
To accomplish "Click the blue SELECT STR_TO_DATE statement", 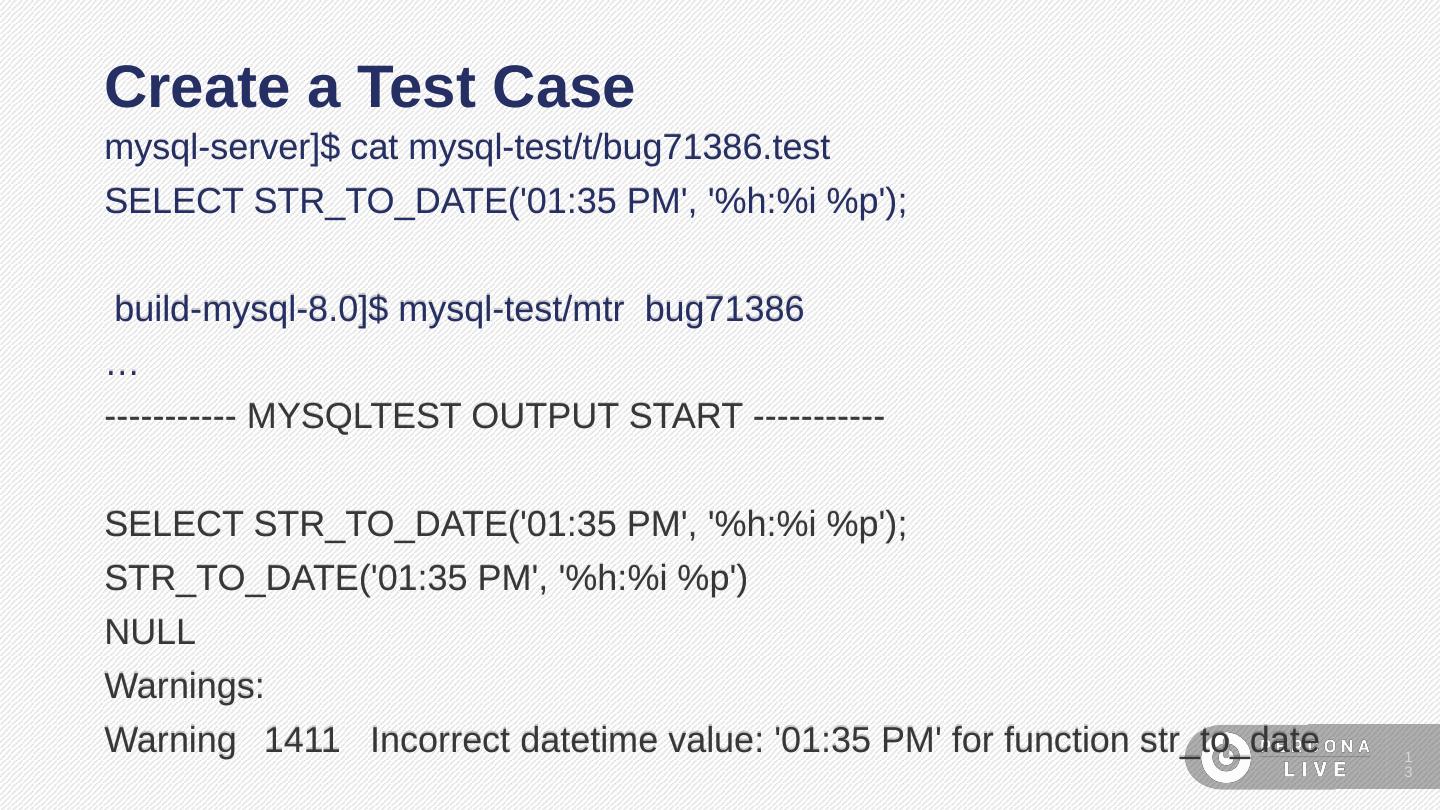I will coord(505,202).
